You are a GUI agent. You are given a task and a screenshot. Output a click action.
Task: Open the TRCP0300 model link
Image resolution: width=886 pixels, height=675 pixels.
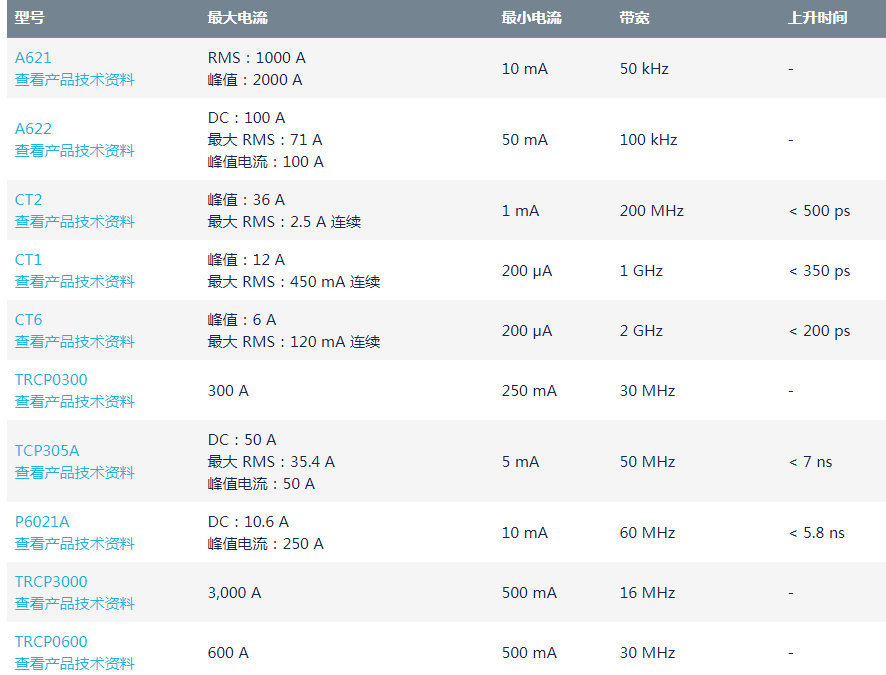click(51, 380)
